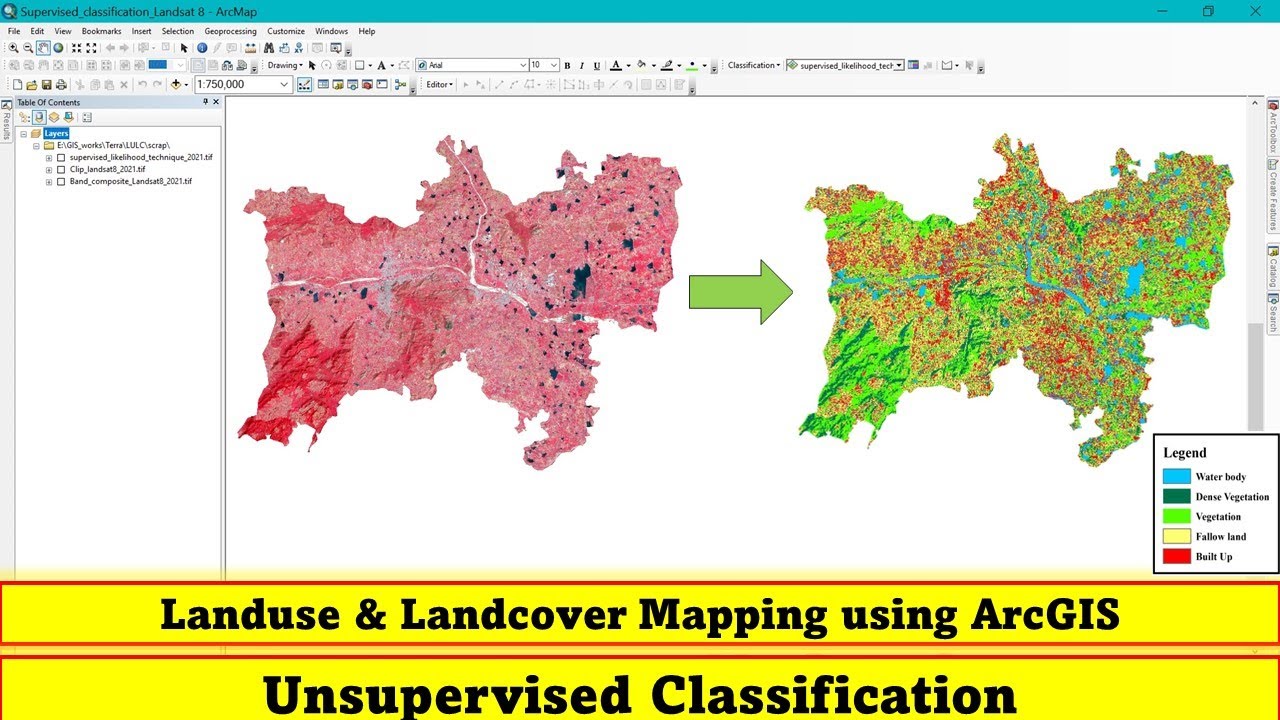1280x720 pixels.
Task: Open the File menu
Action: point(14,31)
